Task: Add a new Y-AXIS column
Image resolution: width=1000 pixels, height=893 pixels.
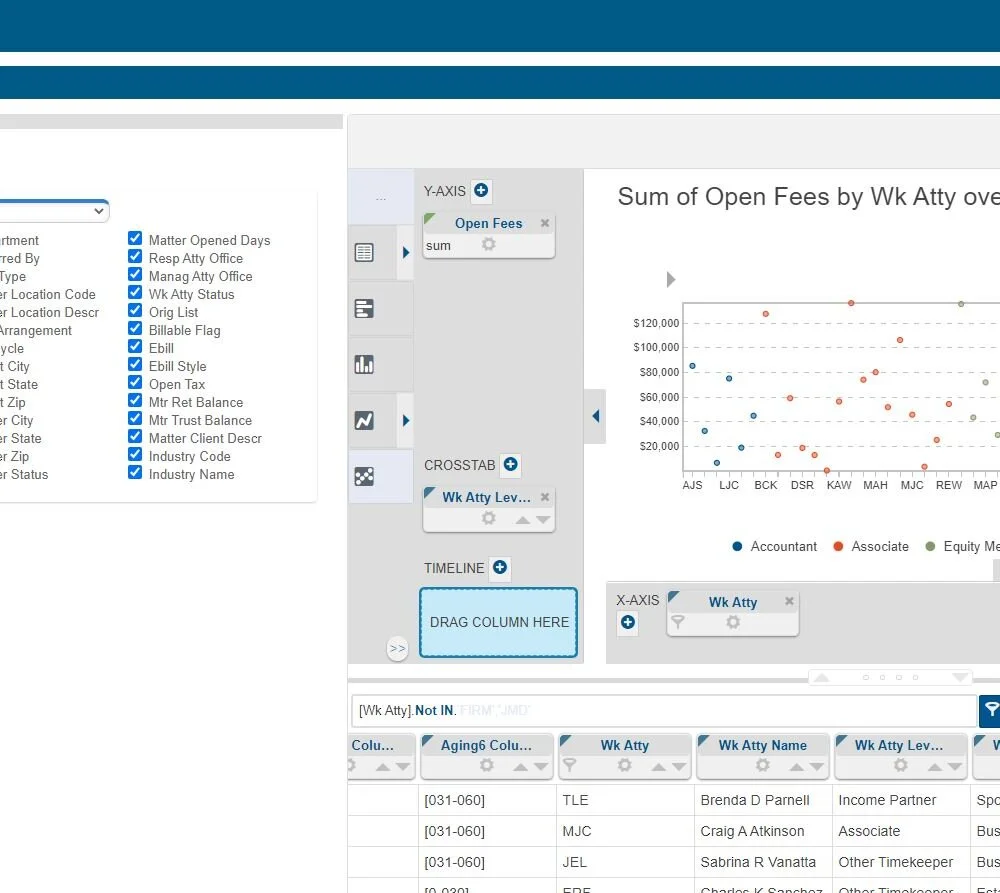Action: point(481,190)
